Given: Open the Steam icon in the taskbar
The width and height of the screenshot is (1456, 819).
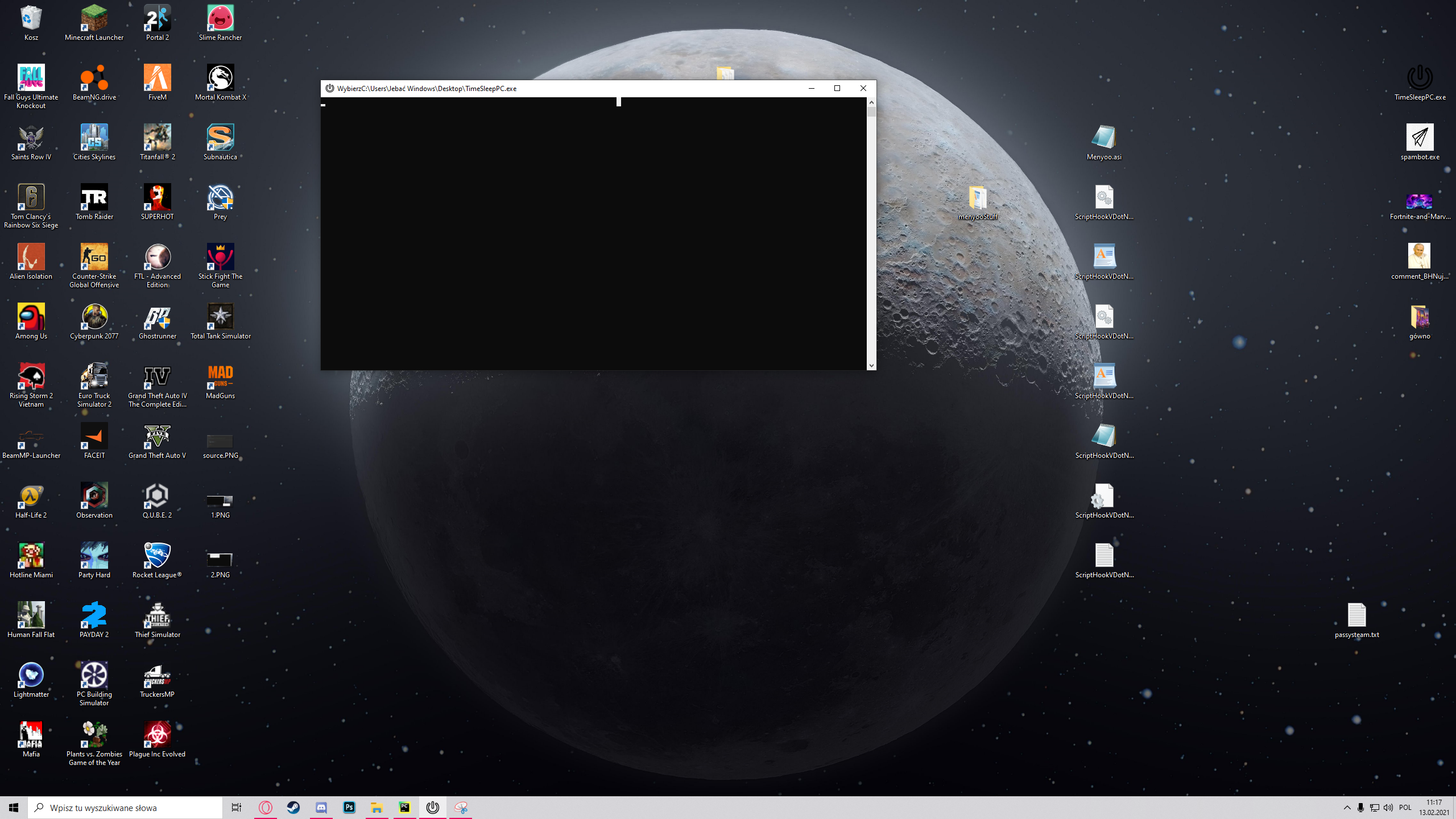Looking at the screenshot, I should pos(293,808).
